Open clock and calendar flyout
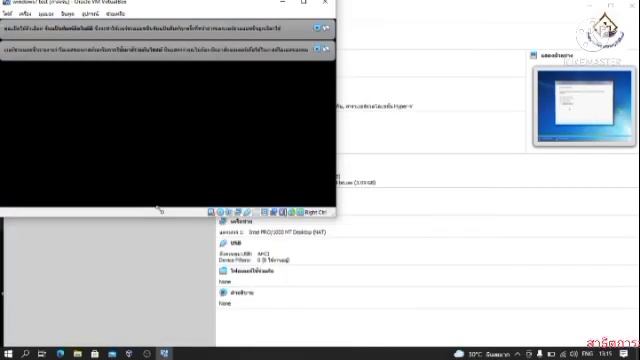Screen dimensions: 640x360 point(606,354)
